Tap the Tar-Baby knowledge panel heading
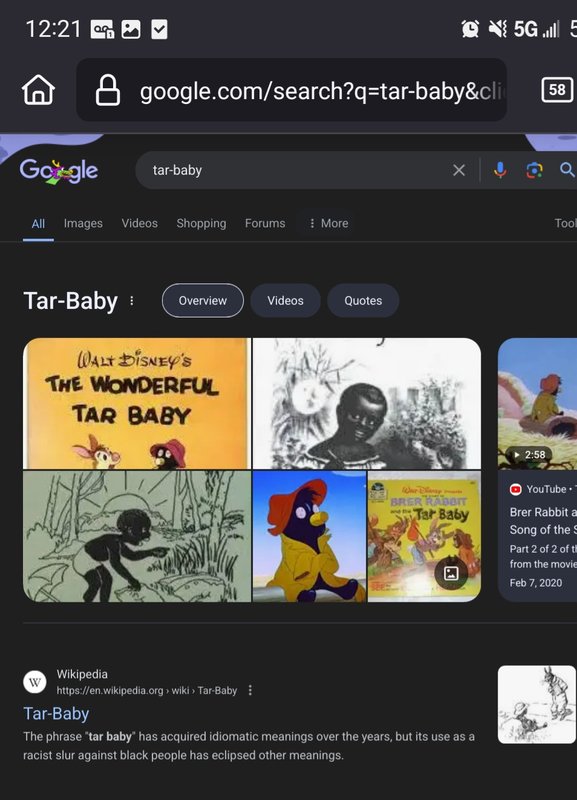This screenshot has width=577, height=800. point(70,301)
